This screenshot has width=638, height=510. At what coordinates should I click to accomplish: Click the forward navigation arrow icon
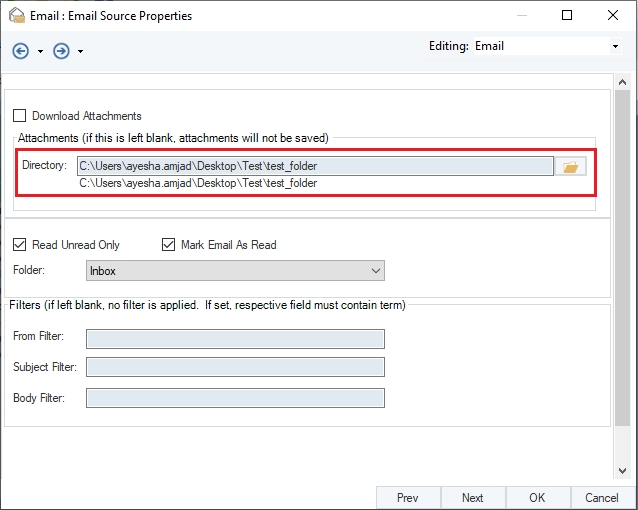coord(61,51)
